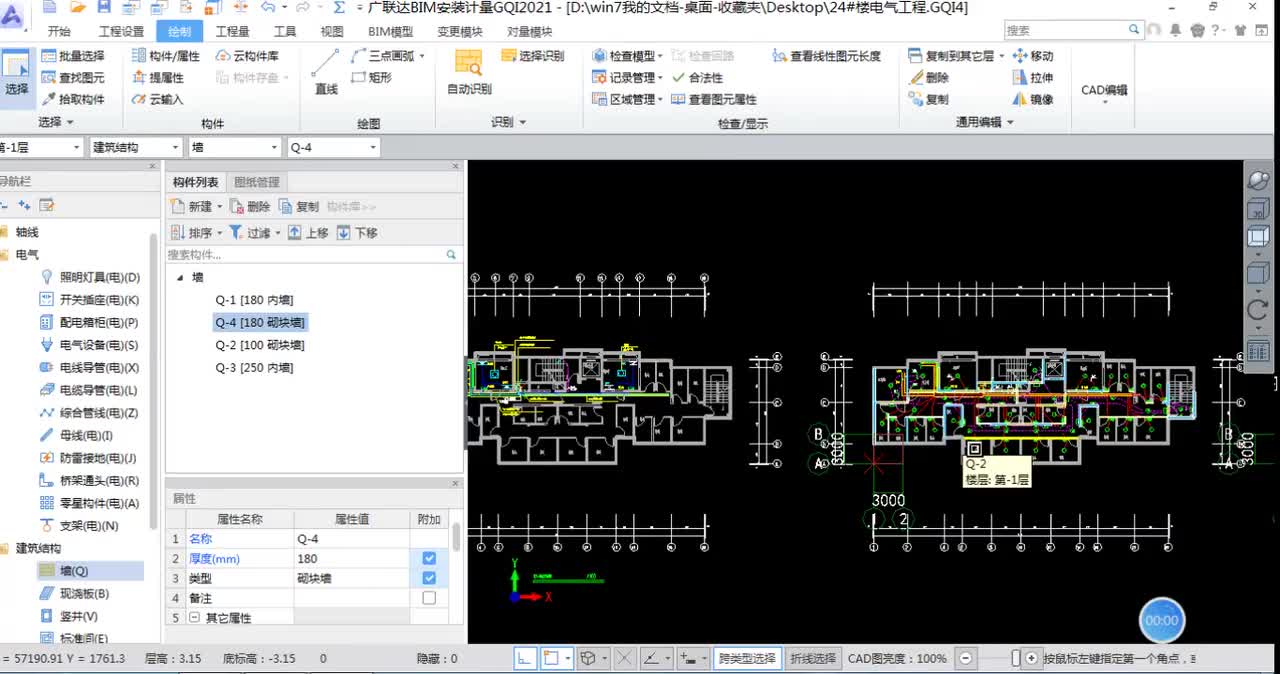Click 上移 move up in component list
Viewport: 1280px width, 674px height.
308,233
